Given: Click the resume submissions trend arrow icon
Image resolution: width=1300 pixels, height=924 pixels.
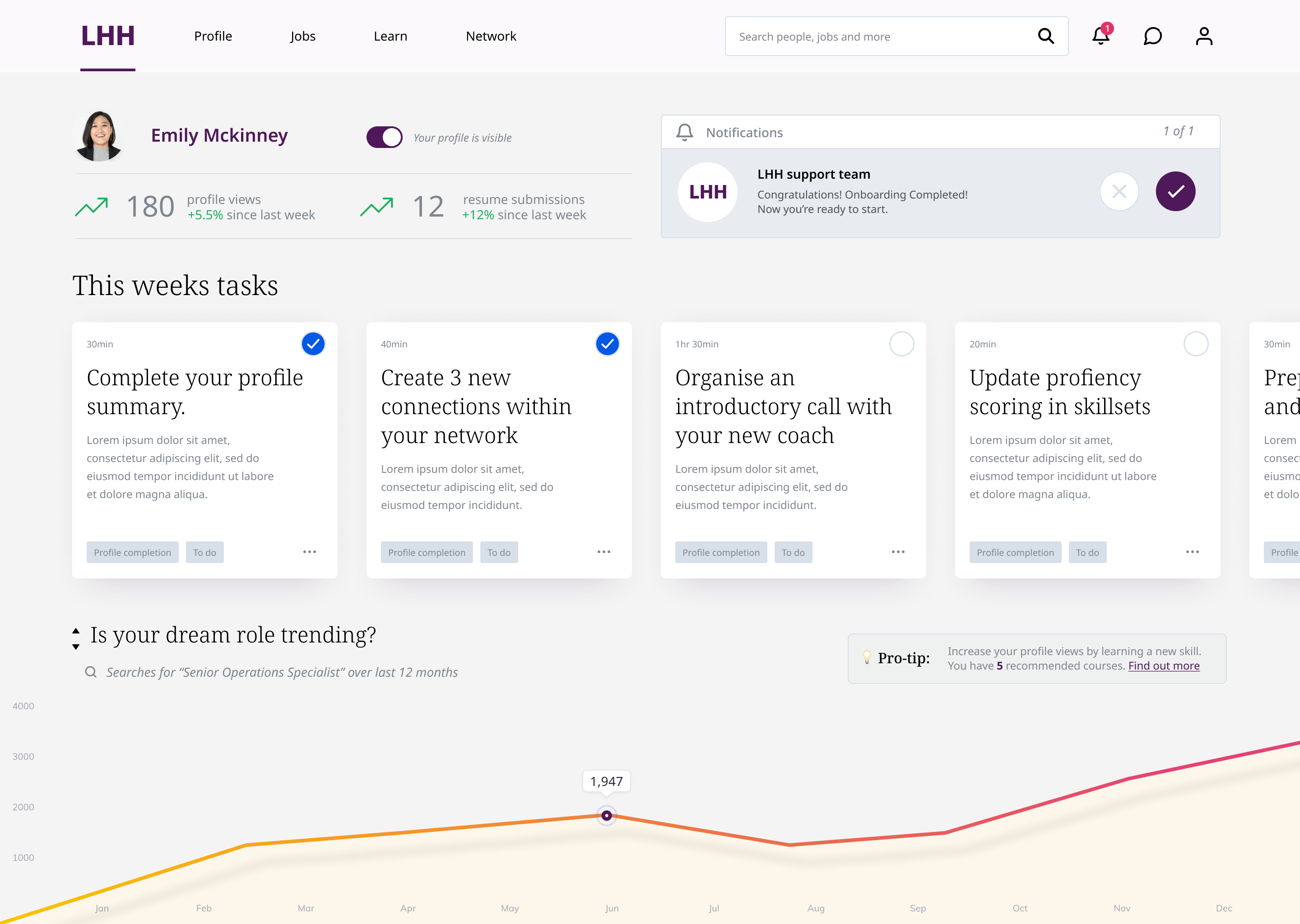Looking at the screenshot, I should (377, 207).
